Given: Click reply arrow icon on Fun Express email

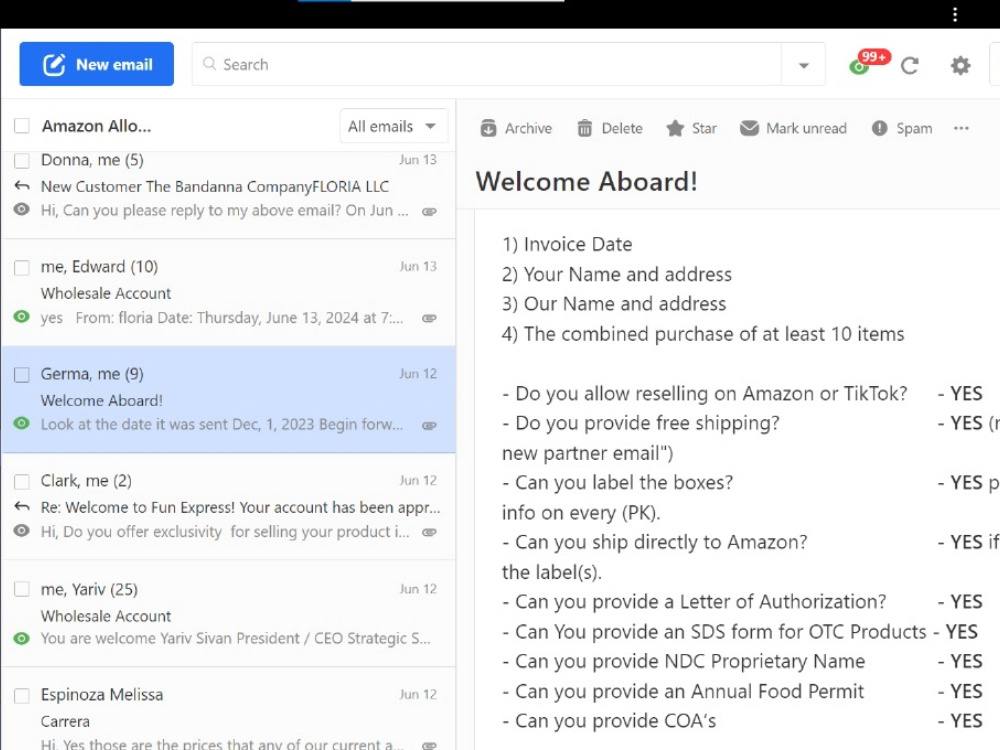Looking at the screenshot, I should point(22,506).
